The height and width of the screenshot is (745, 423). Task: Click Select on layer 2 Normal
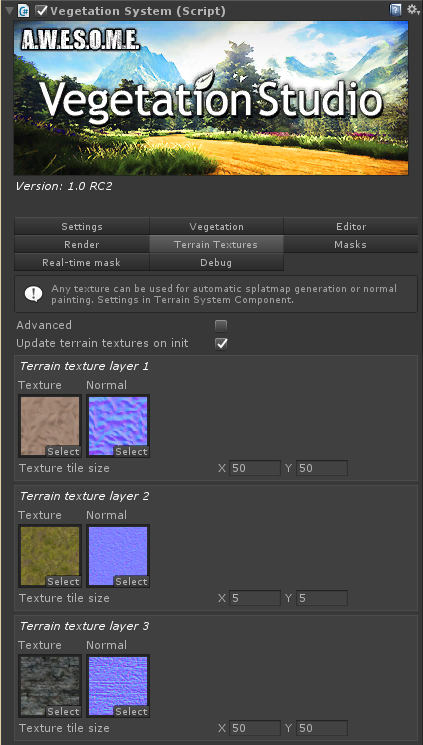click(x=132, y=582)
